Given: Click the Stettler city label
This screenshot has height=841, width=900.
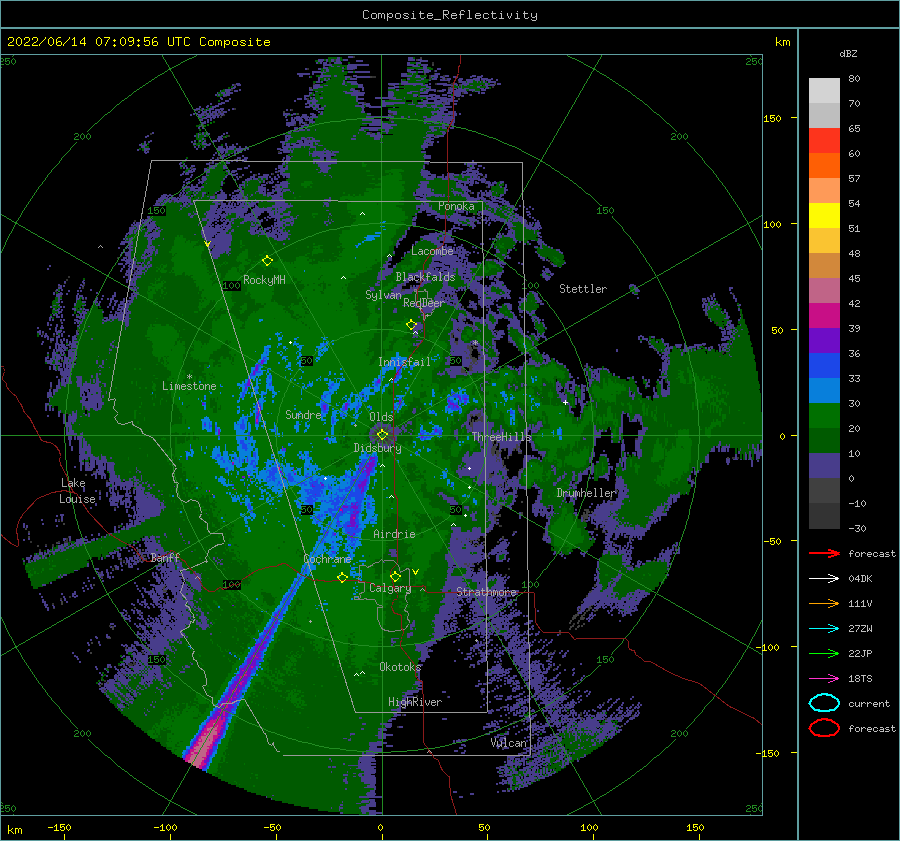Looking at the screenshot, I should tap(583, 289).
